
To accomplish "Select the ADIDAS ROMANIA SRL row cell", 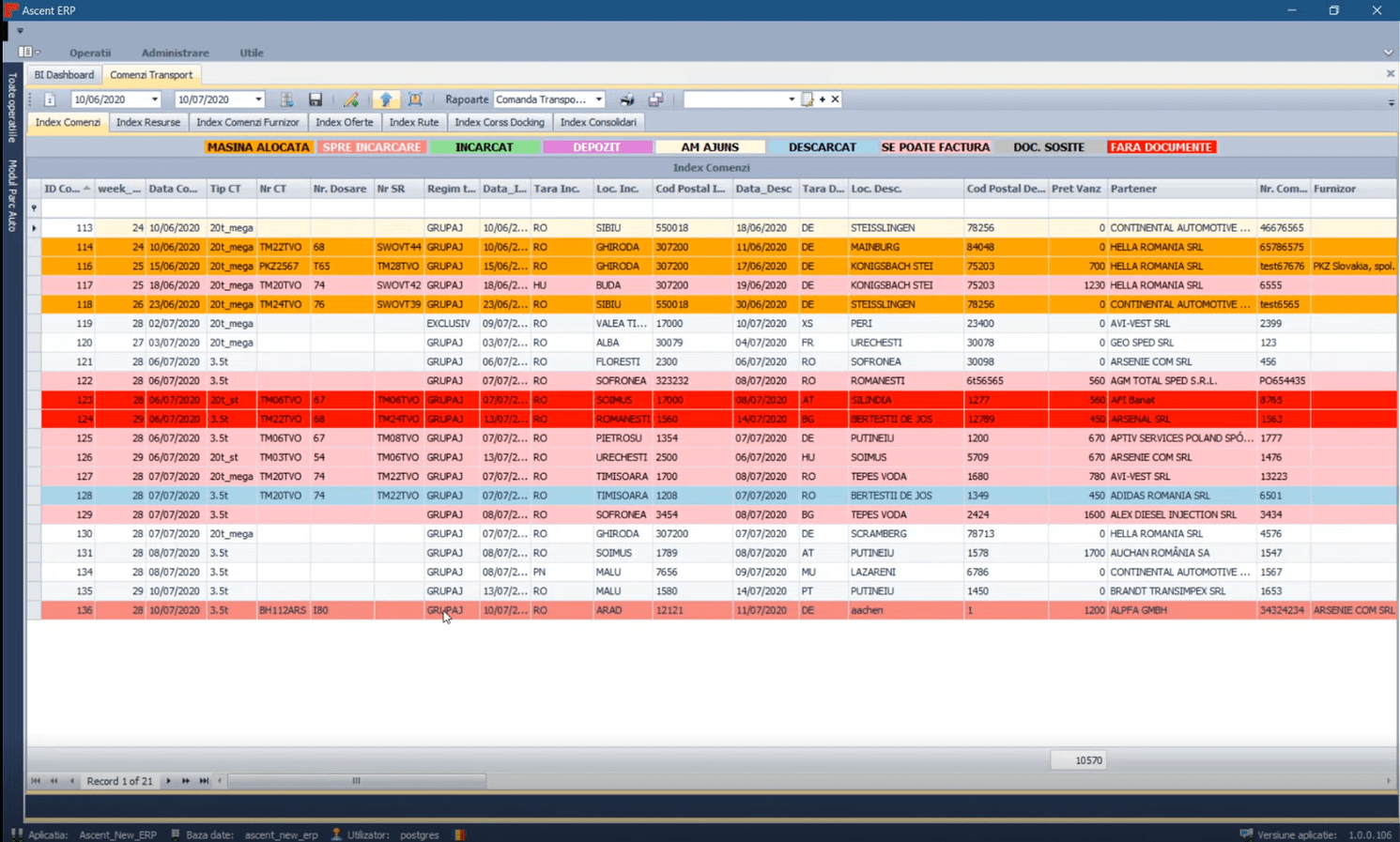I will pos(1182,496).
